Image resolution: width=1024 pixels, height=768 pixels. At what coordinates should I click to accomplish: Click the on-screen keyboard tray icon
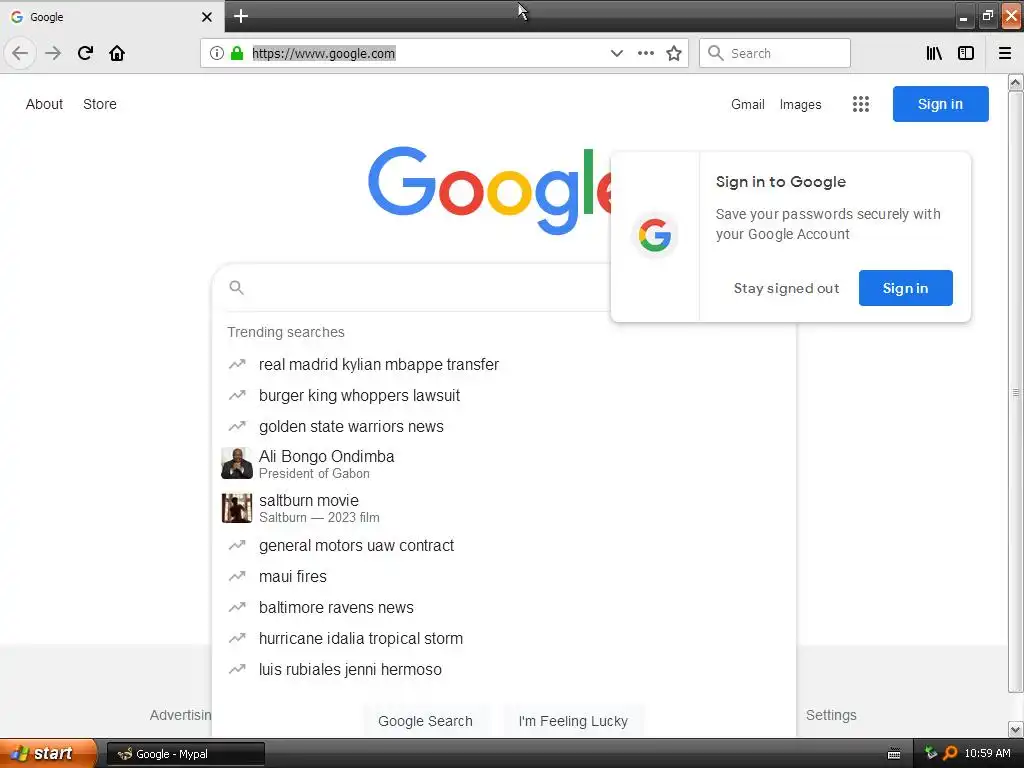[894, 754]
